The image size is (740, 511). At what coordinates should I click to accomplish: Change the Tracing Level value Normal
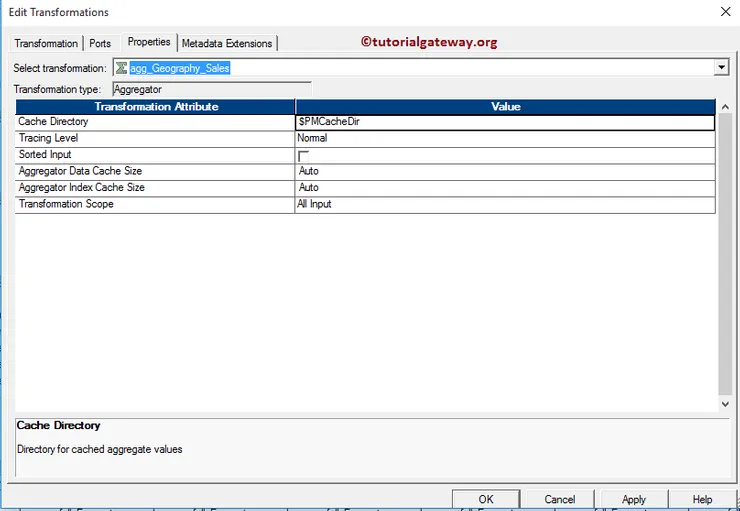coord(505,139)
